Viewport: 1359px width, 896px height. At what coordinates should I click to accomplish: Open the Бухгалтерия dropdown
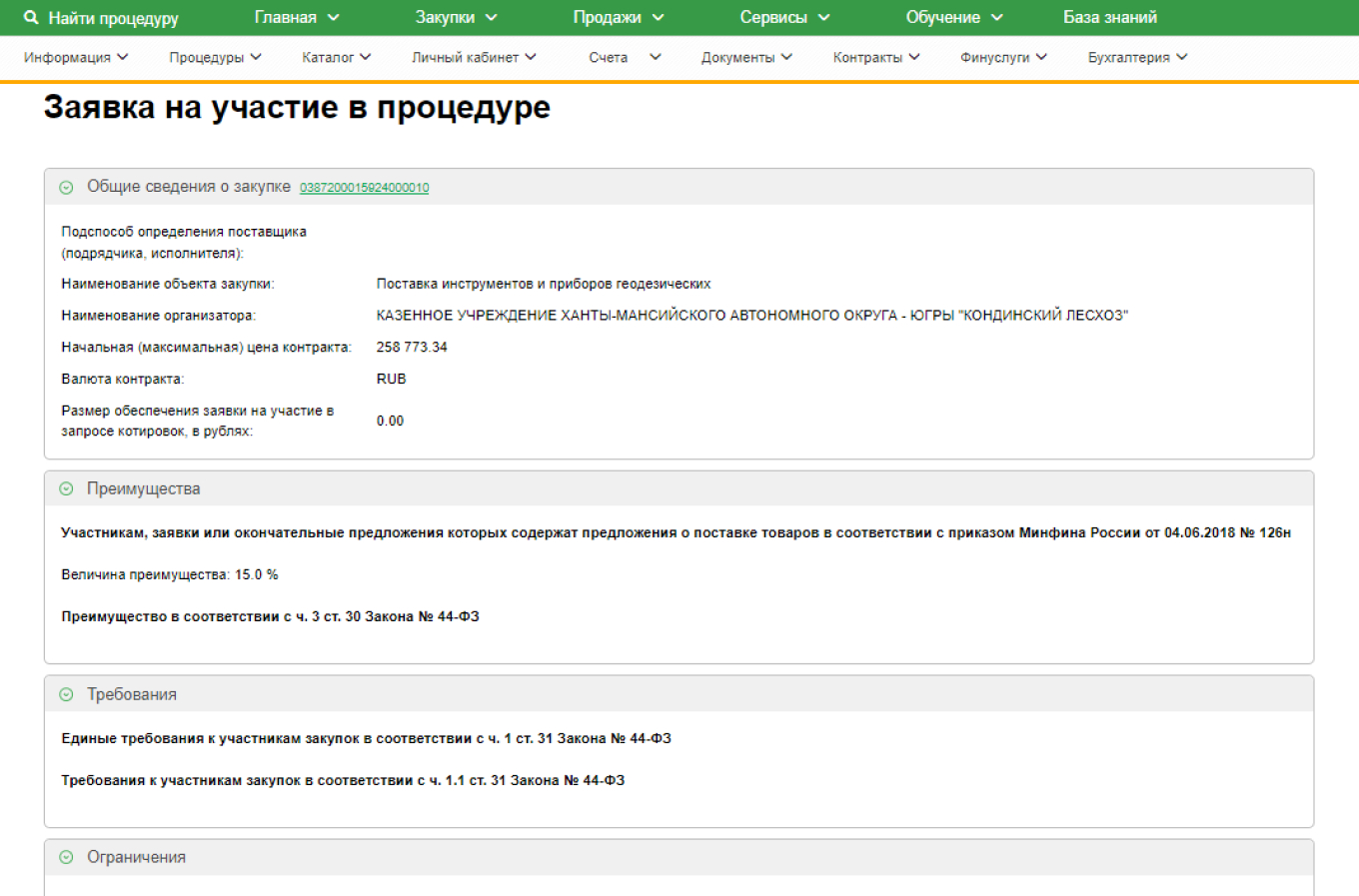tap(1136, 57)
